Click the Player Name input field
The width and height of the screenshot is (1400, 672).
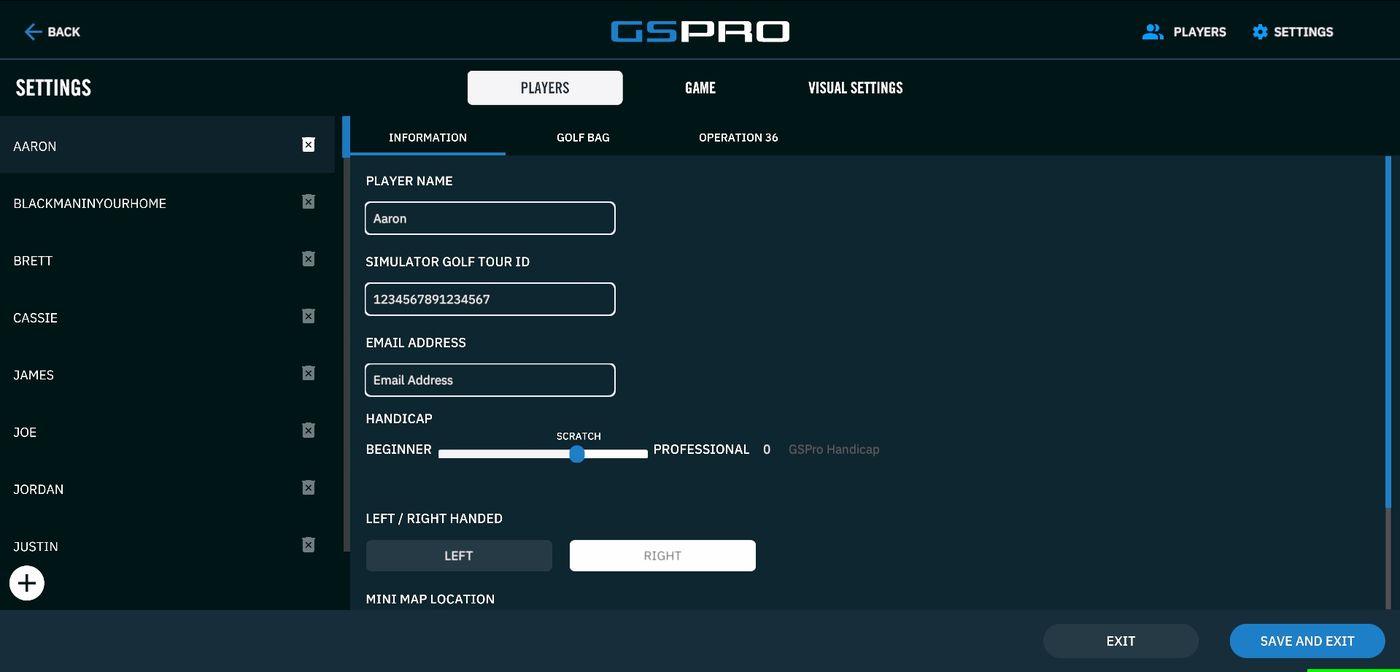point(490,218)
